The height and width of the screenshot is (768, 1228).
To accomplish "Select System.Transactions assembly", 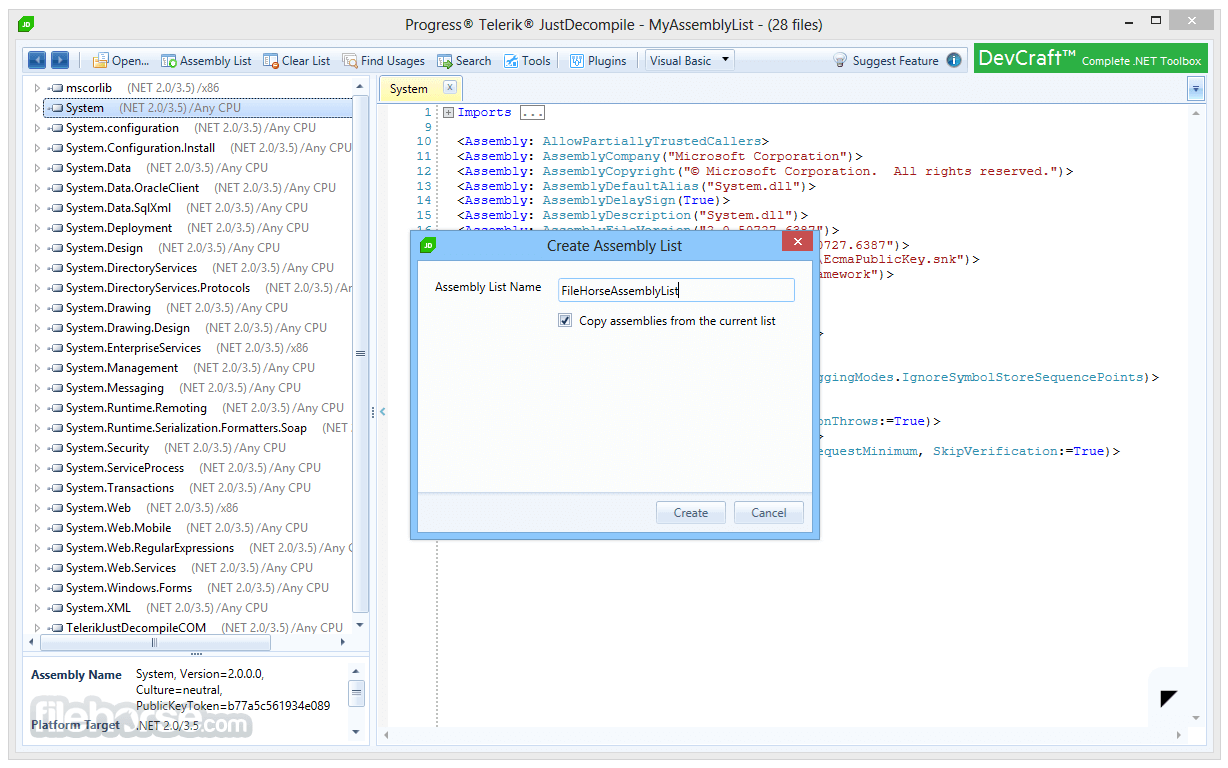I will pos(120,488).
